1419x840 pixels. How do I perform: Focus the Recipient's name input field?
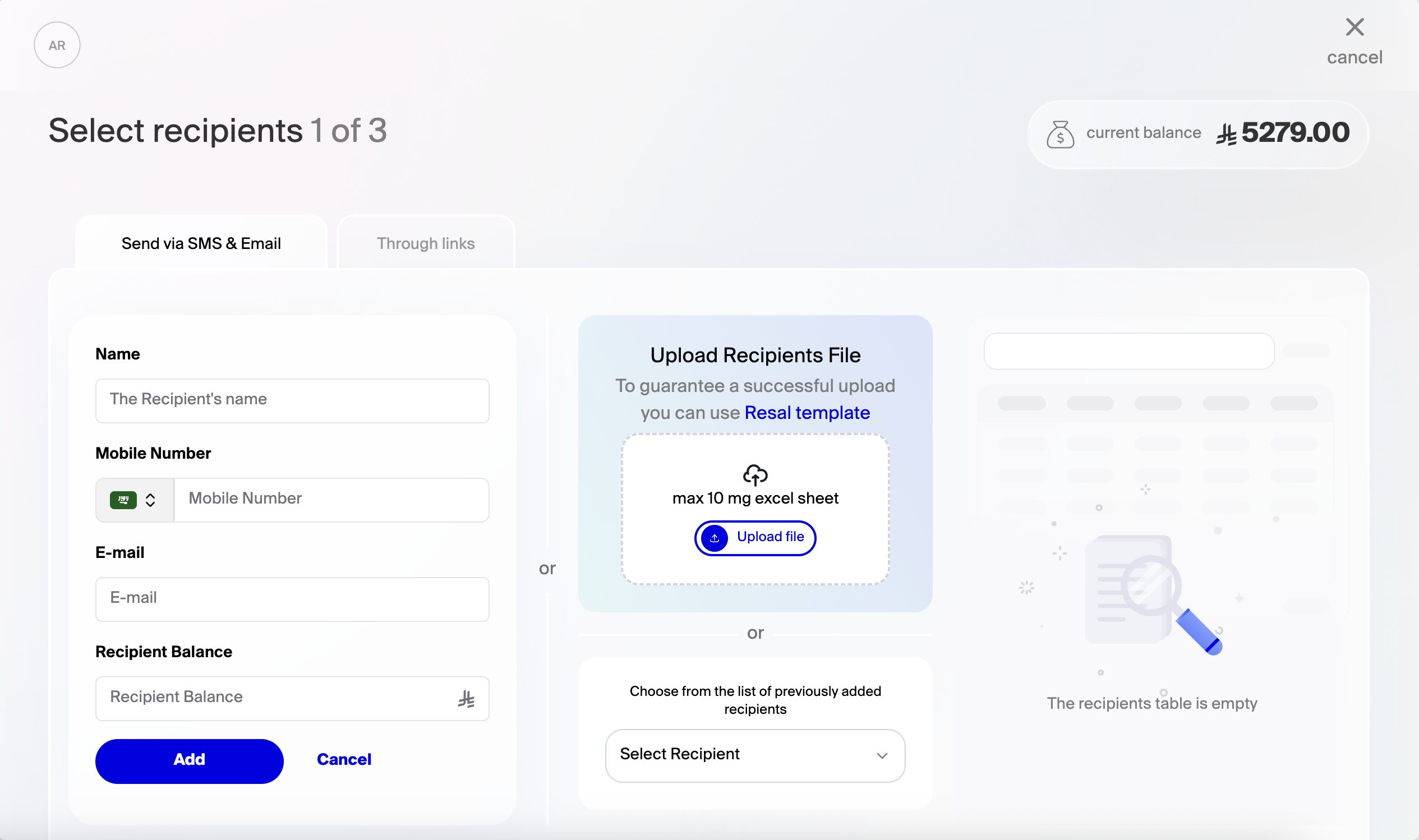(x=292, y=400)
